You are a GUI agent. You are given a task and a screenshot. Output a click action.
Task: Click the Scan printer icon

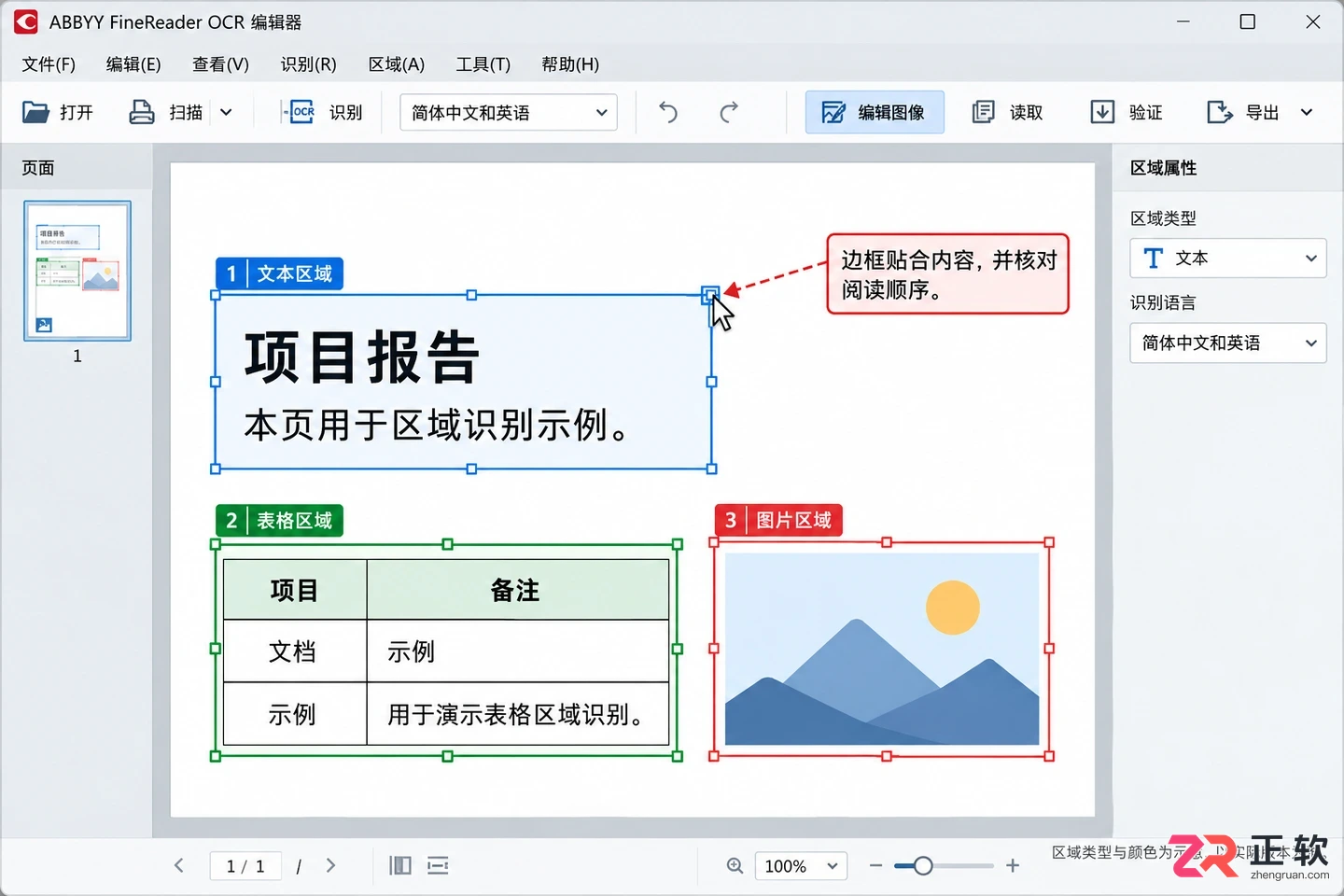click(x=142, y=112)
